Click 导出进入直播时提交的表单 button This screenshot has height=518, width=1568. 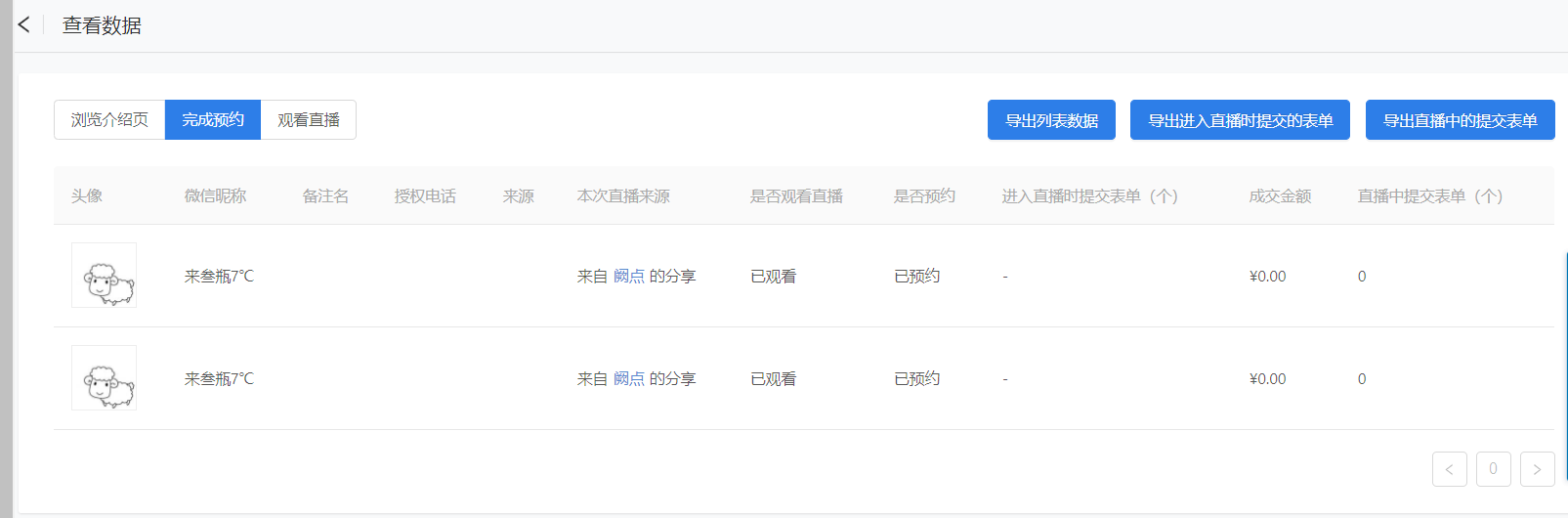pyautogui.click(x=1240, y=120)
